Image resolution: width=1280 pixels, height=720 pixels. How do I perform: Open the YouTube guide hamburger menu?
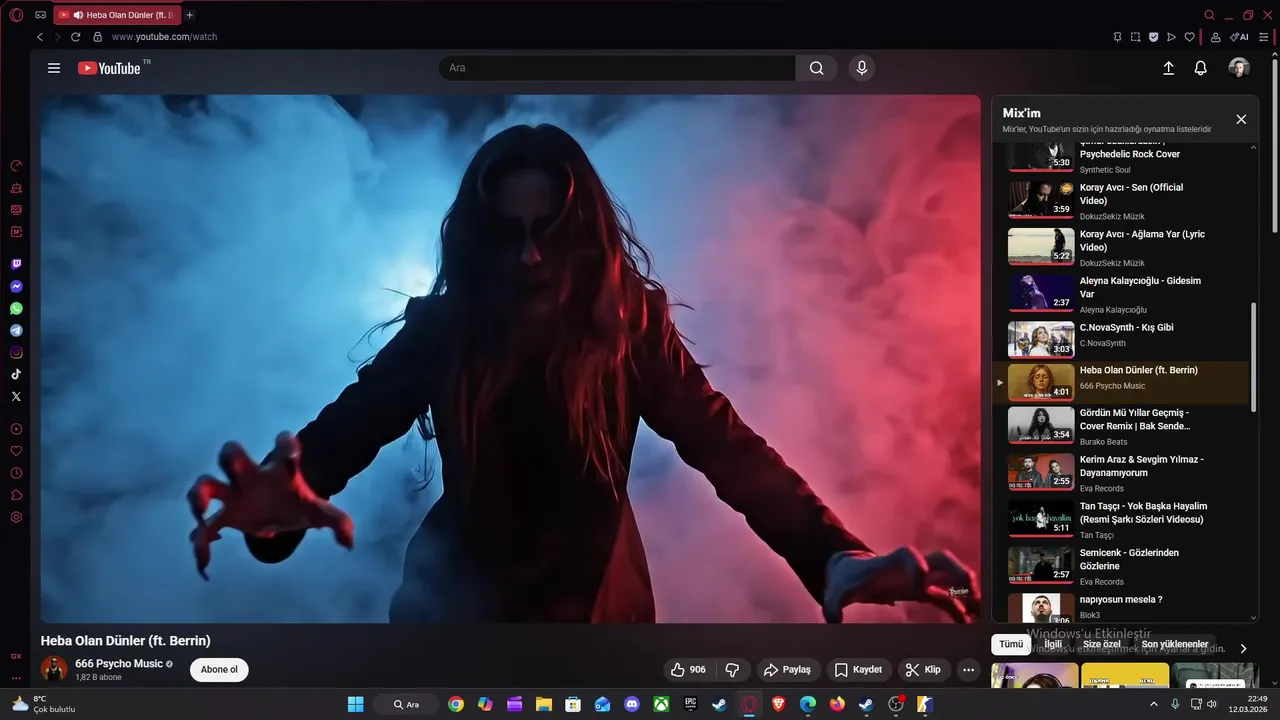pos(54,68)
